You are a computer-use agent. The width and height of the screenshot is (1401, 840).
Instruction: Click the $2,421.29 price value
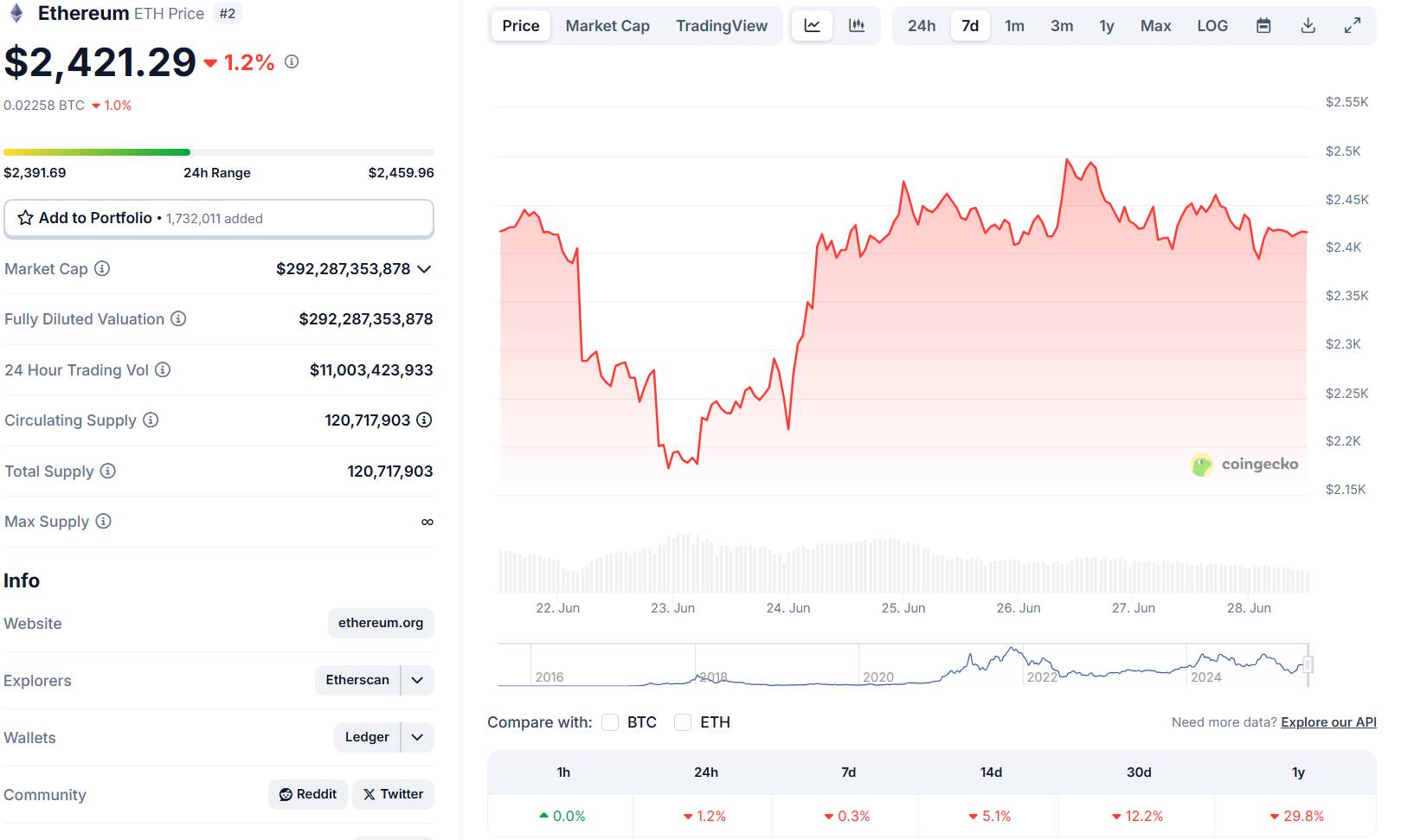pos(100,62)
